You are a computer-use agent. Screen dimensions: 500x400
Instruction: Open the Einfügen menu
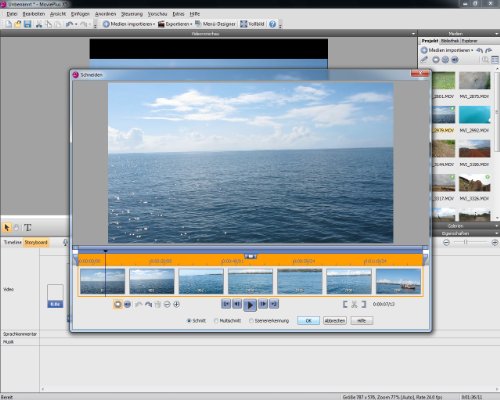(80, 14)
